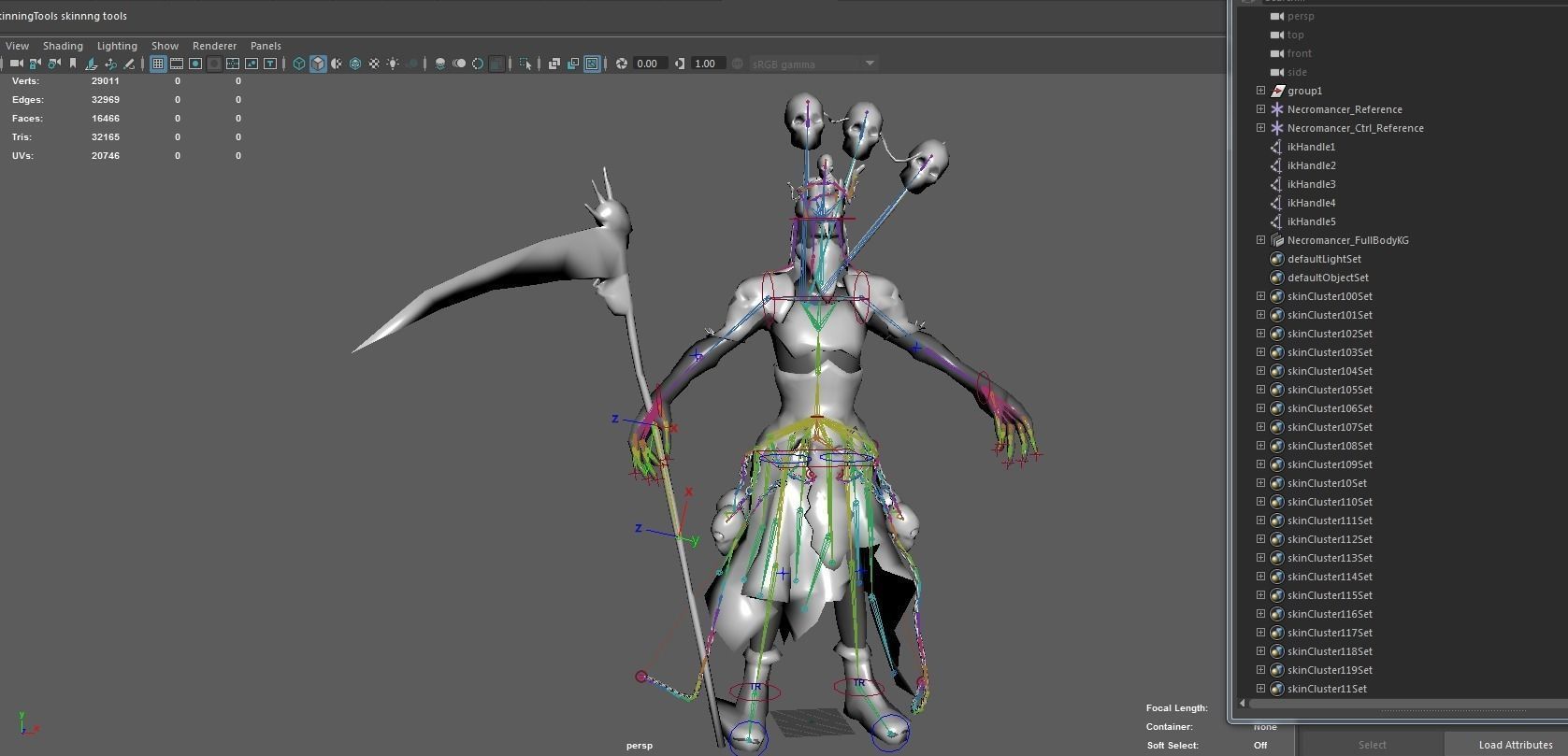1568x756 pixels.
Task: Click the Gamma icon
Action: (680, 64)
